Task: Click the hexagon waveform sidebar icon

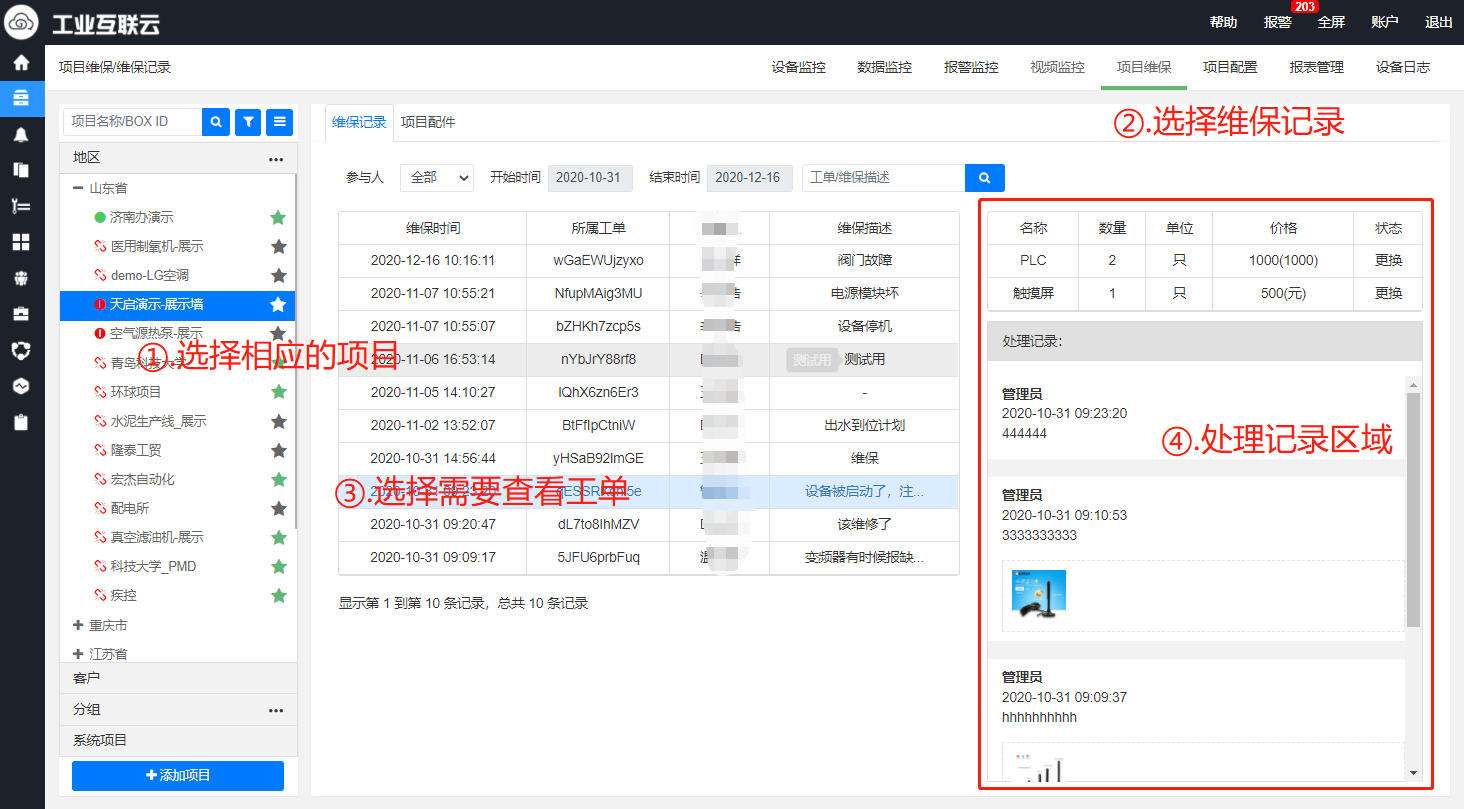Action: pos(21,386)
